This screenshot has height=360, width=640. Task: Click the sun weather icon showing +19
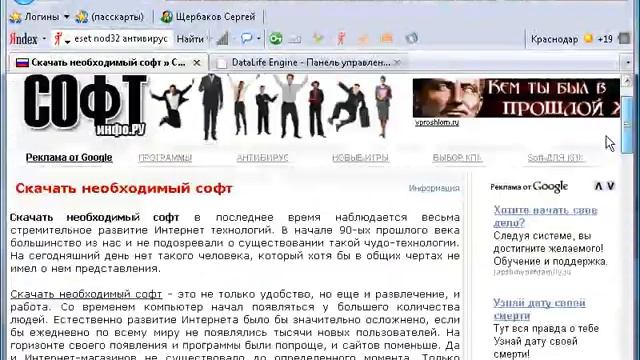(x=588, y=39)
